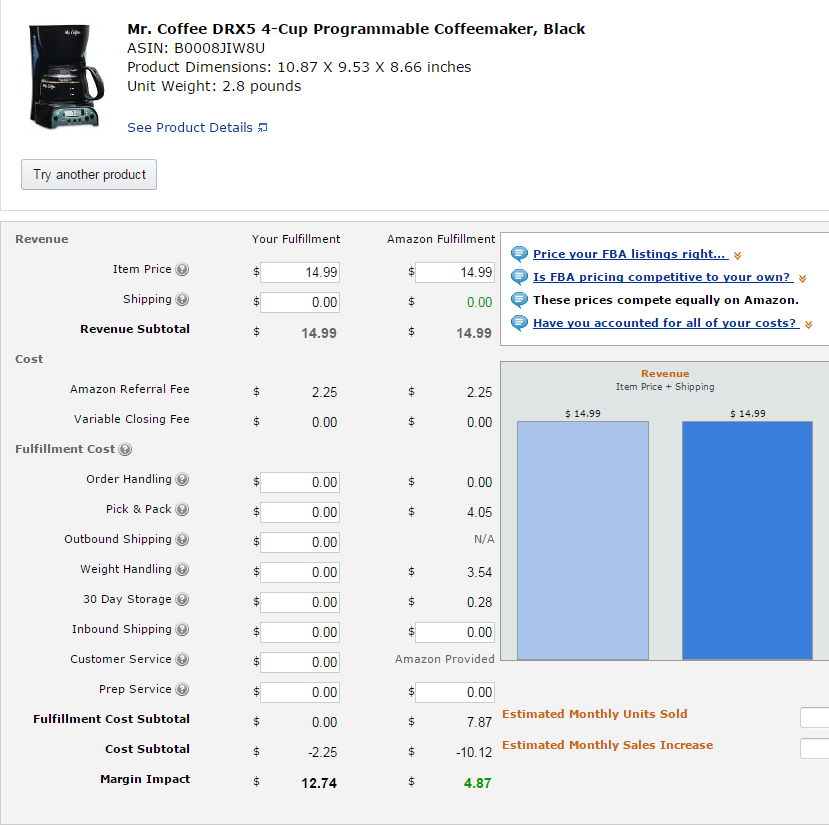Focus Estimated Monthly Units Sold field
Viewport: 829px width, 825px height.
point(815,718)
